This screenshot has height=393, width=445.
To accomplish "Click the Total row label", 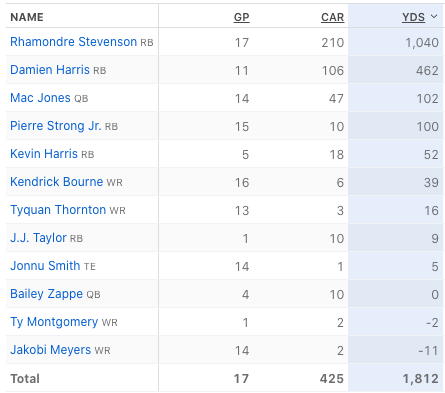I will (25, 379).
